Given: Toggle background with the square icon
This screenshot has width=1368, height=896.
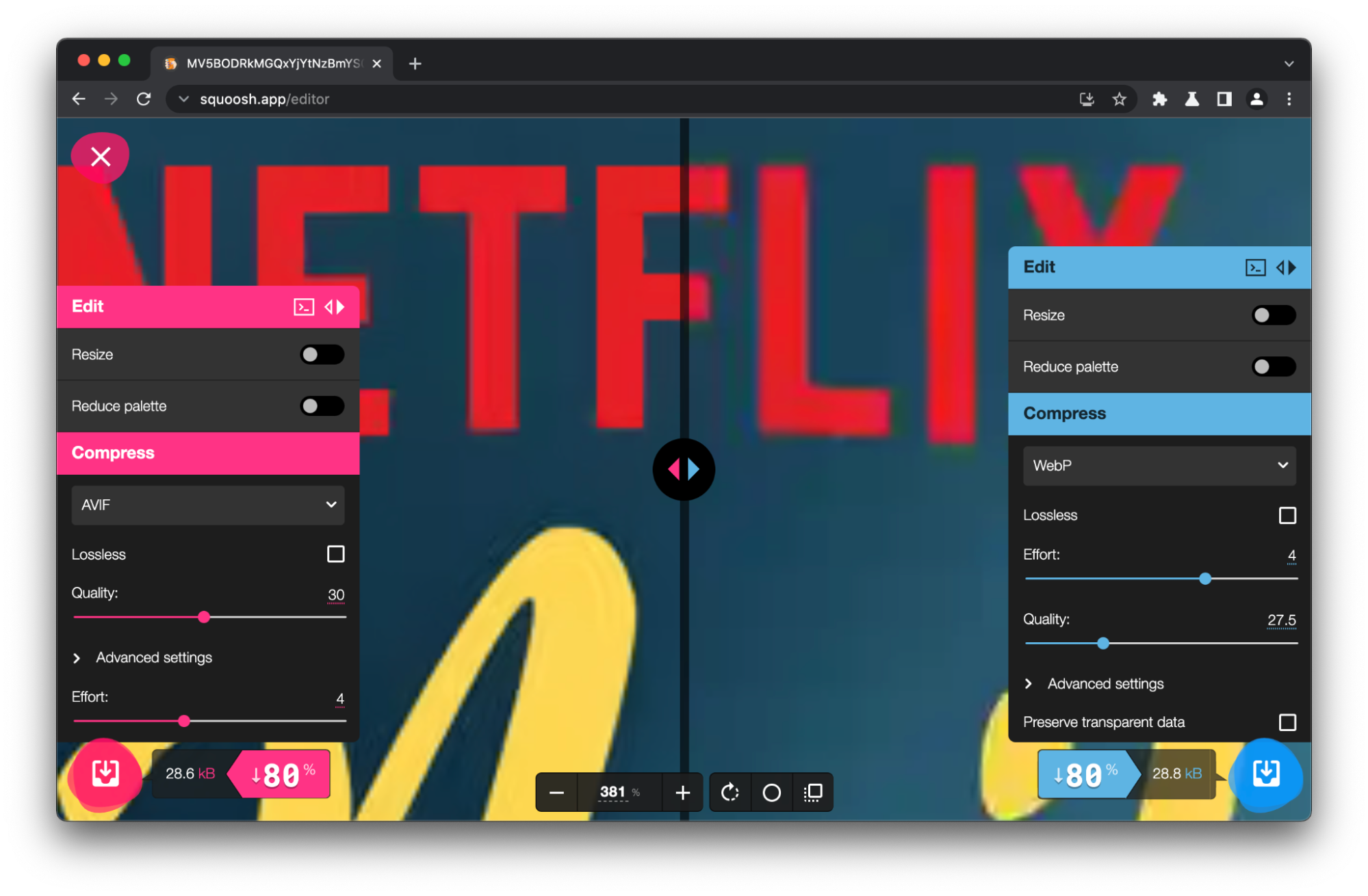Looking at the screenshot, I should pos(812,793).
